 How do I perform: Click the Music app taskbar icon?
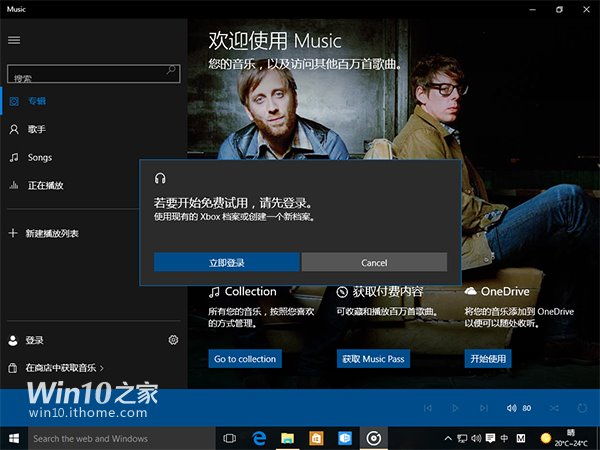[x=373, y=439]
